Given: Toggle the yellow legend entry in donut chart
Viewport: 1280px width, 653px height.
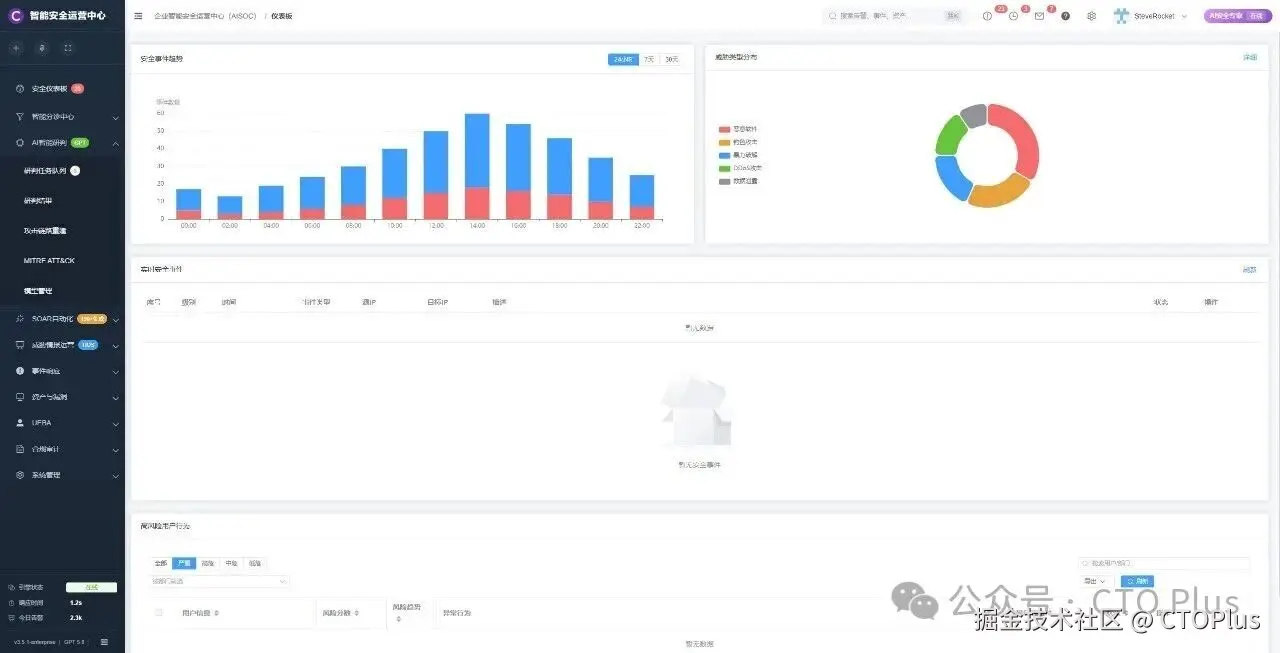Looking at the screenshot, I should pyautogui.click(x=738, y=142).
